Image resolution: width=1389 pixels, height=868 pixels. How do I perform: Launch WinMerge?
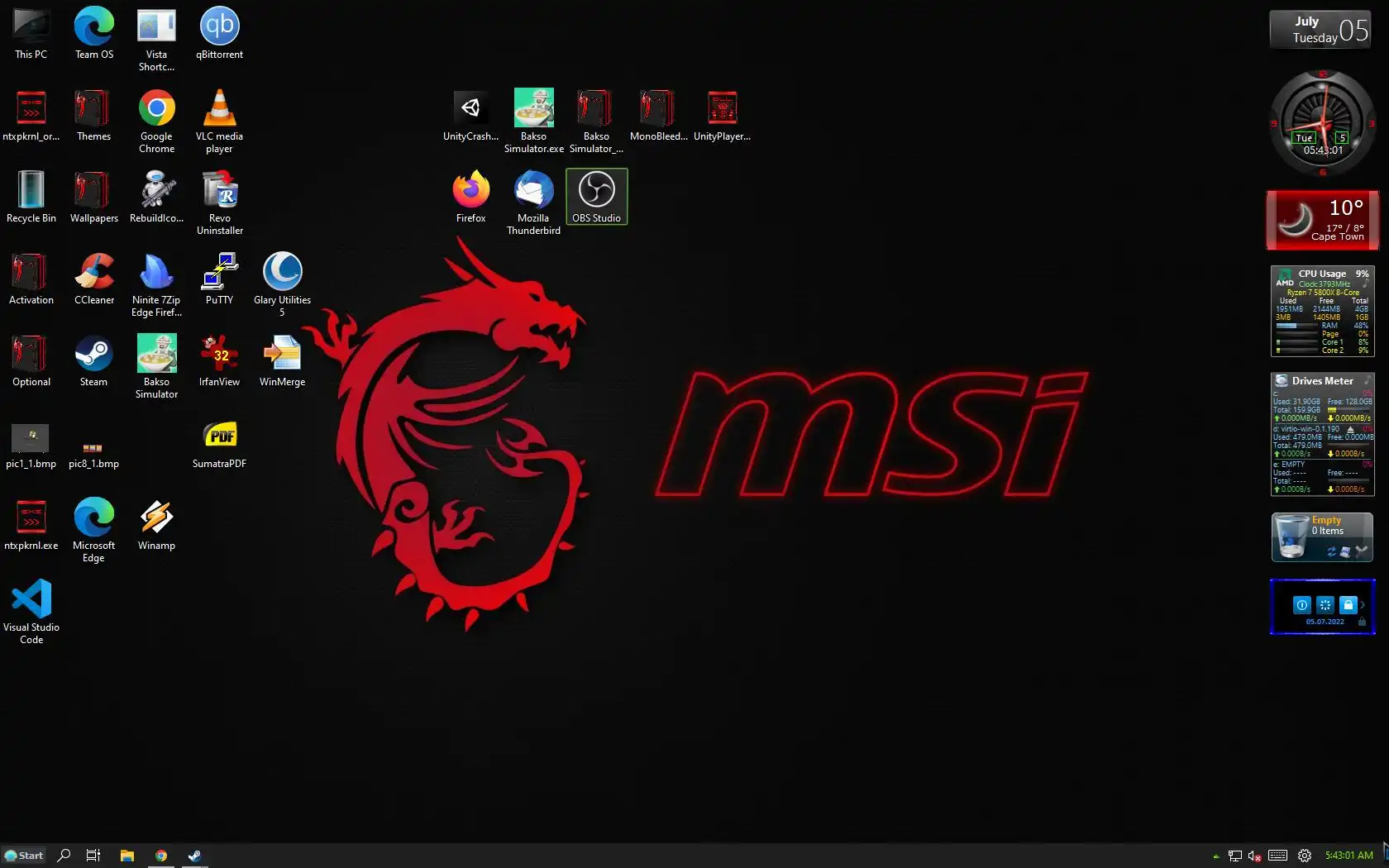282,361
